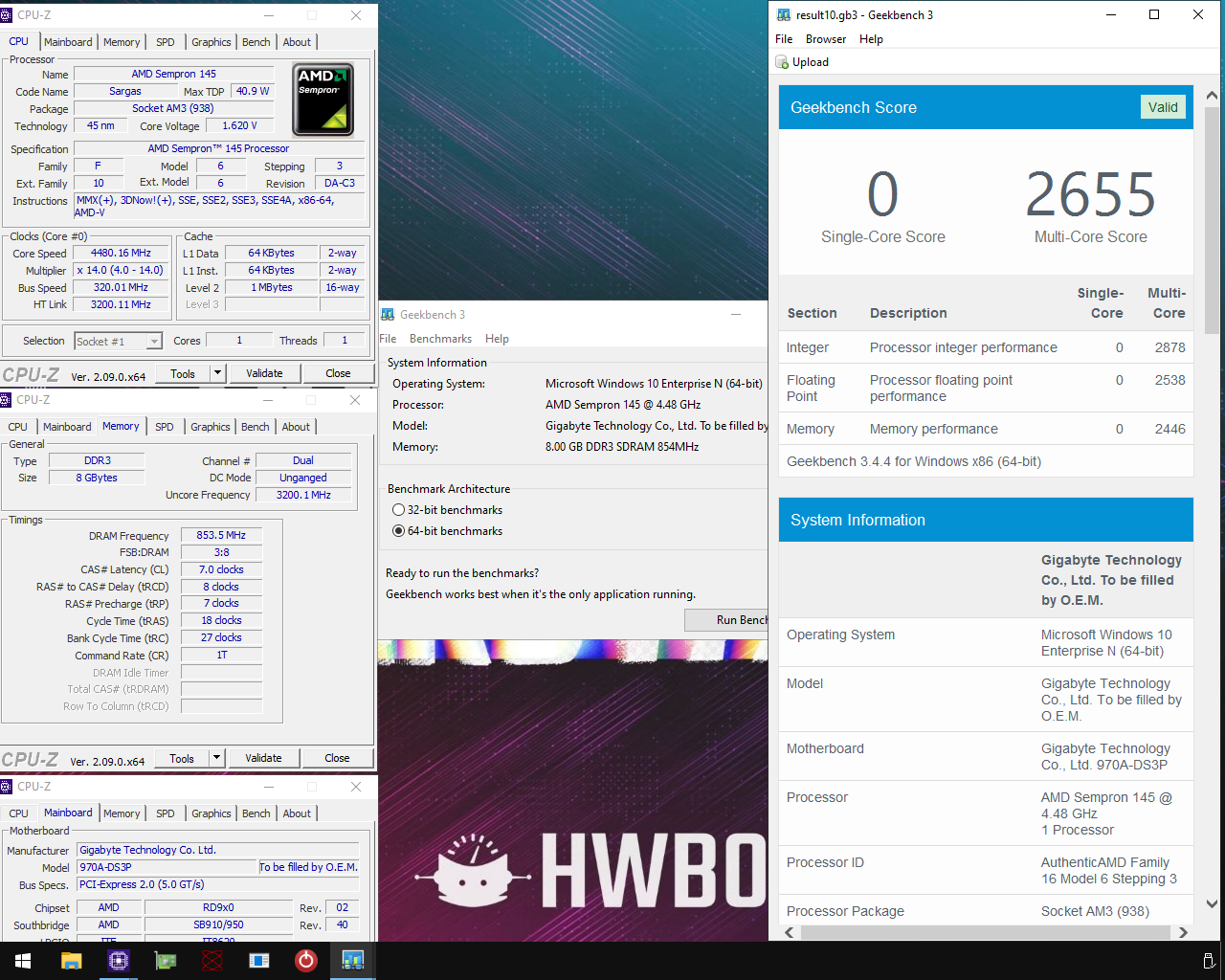Click the Single-Core Score 0
This screenshot has width=1225, height=980.
click(882, 195)
